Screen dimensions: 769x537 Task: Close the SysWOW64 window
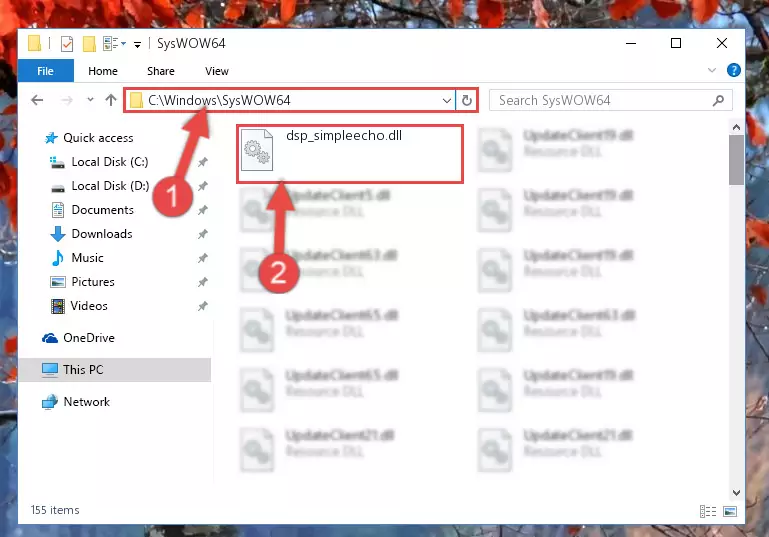point(721,44)
